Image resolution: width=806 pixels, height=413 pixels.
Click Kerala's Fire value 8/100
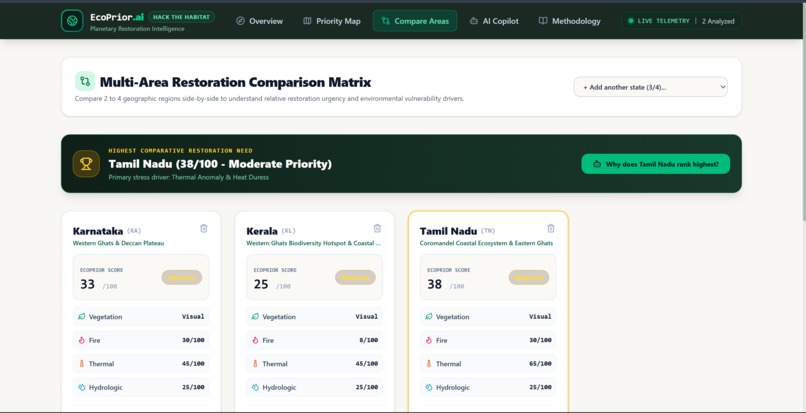(x=369, y=340)
